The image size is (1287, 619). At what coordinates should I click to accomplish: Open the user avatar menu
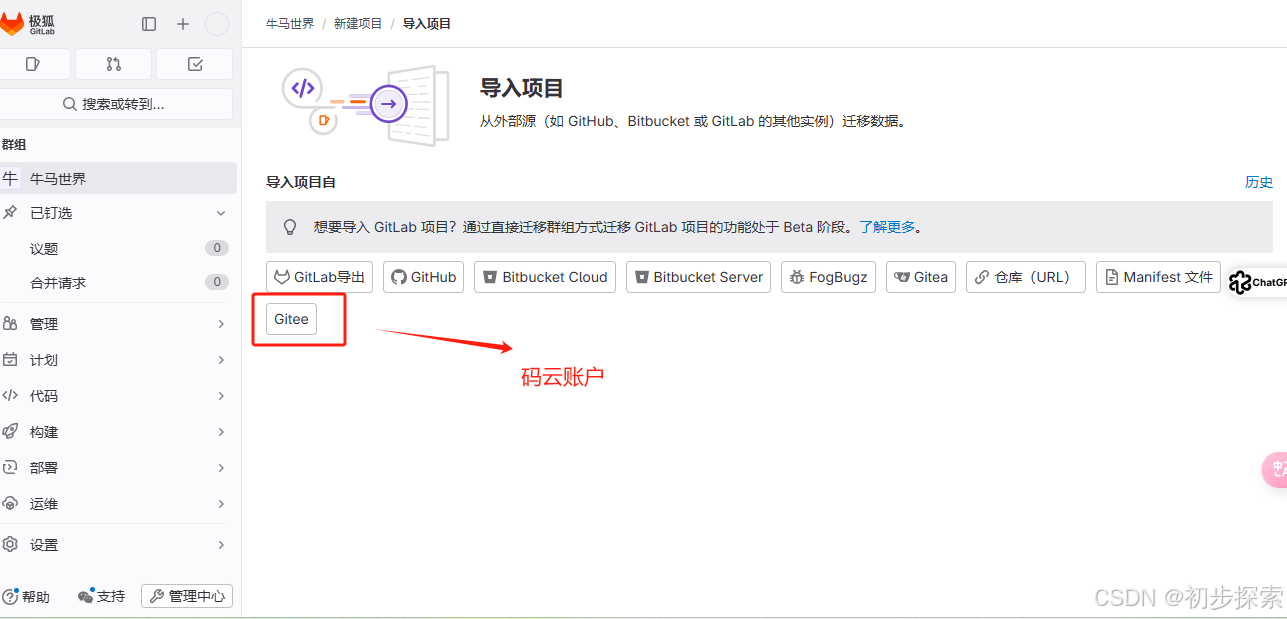tap(217, 24)
